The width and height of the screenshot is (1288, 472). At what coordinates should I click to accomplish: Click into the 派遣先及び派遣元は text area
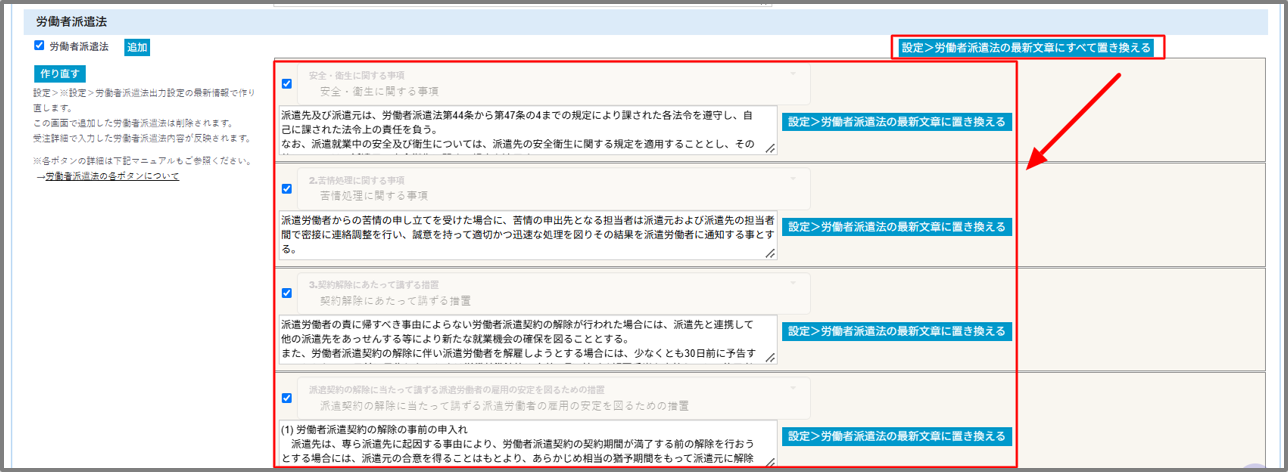(x=527, y=130)
